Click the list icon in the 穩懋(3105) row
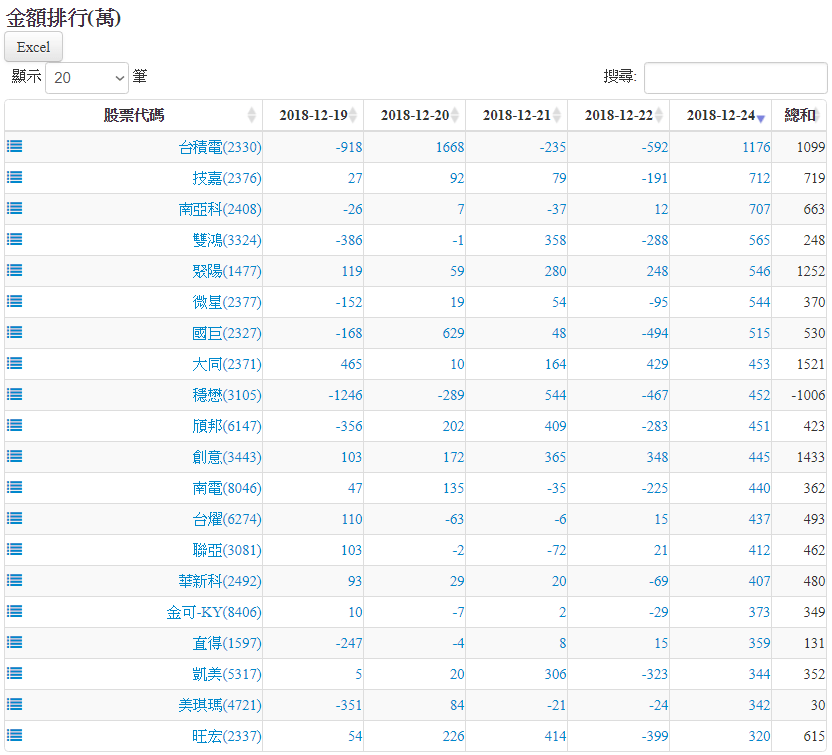Screen dimensions: 832x755 coord(15,394)
